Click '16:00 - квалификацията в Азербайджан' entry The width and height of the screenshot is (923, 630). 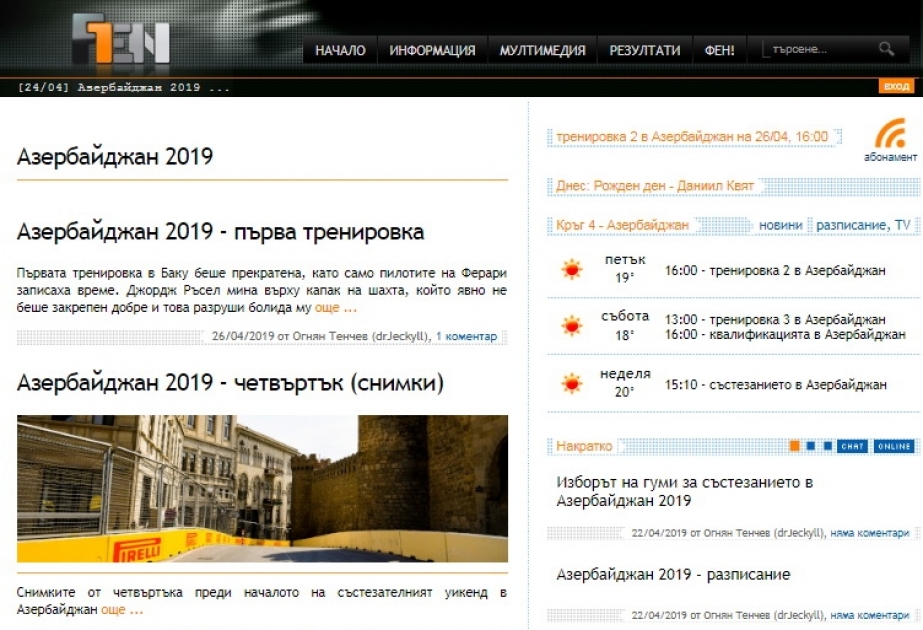point(785,334)
